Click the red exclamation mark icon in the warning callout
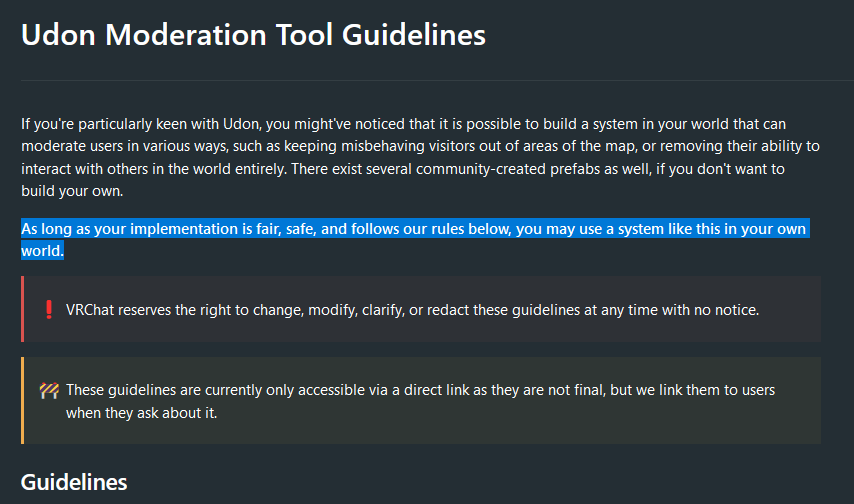 point(49,309)
